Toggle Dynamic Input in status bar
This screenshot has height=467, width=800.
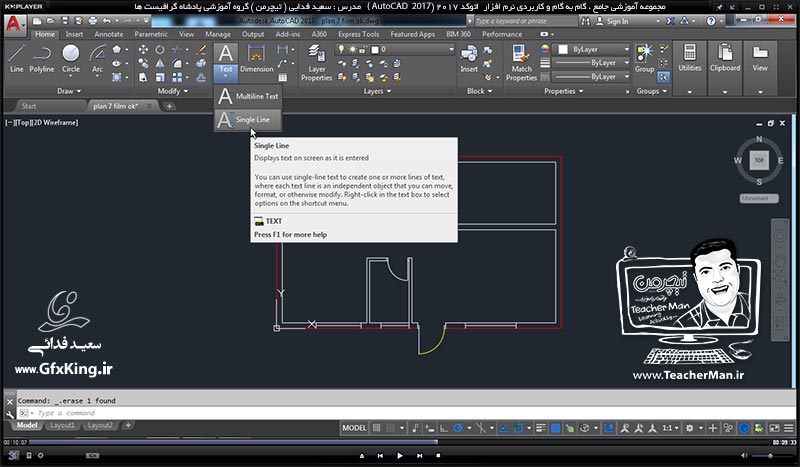point(430,428)
